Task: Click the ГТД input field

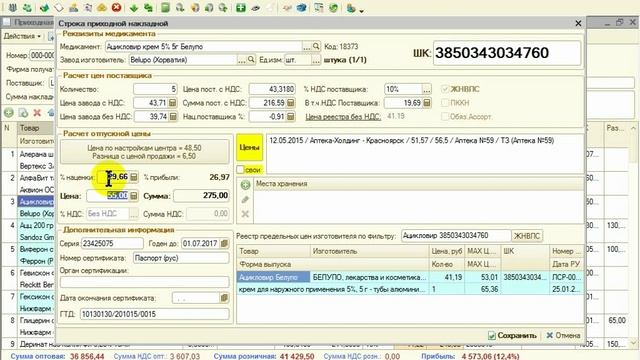Action: [154, 314]
